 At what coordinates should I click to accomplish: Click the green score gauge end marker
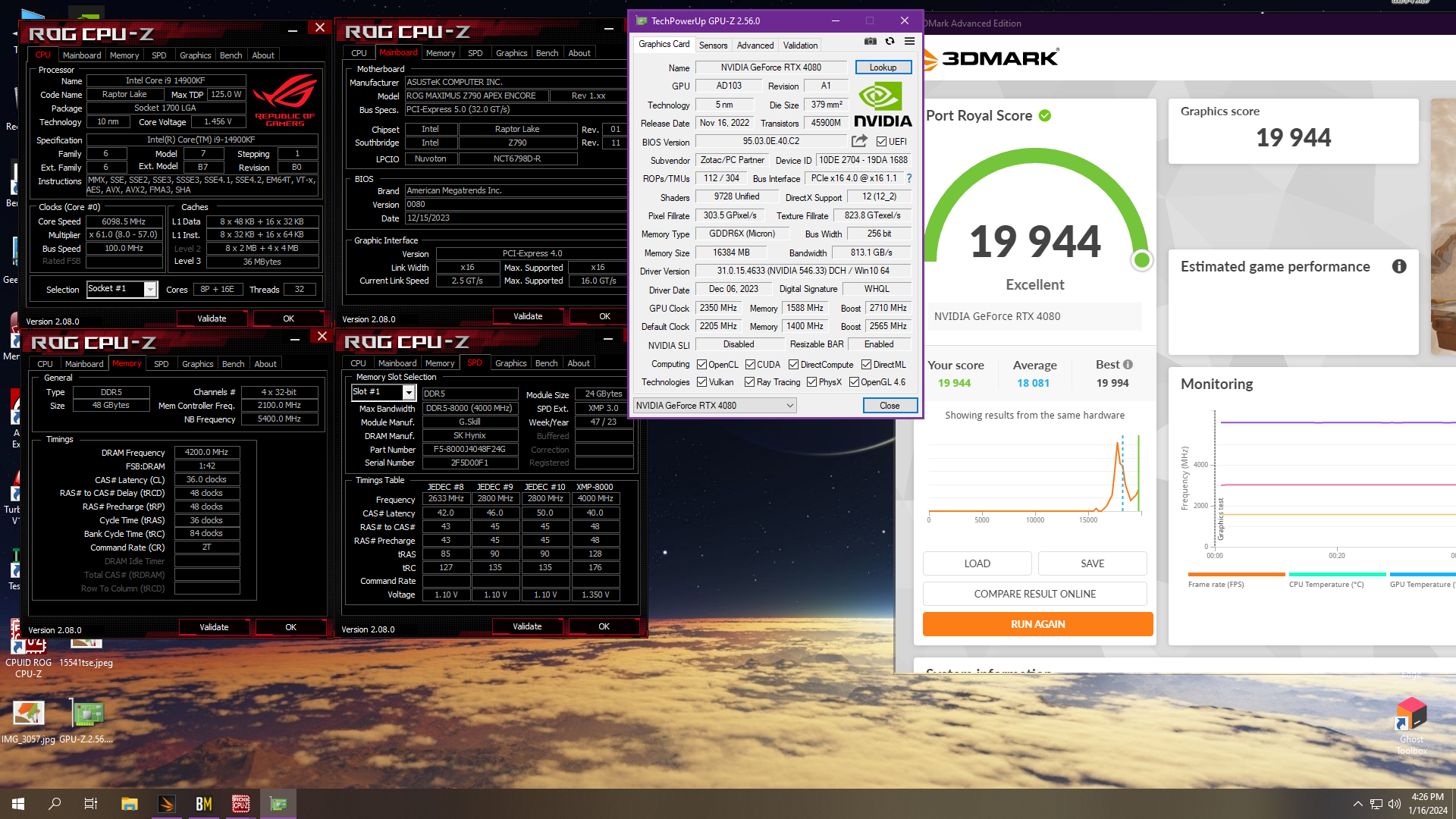tap(1141, 260)
